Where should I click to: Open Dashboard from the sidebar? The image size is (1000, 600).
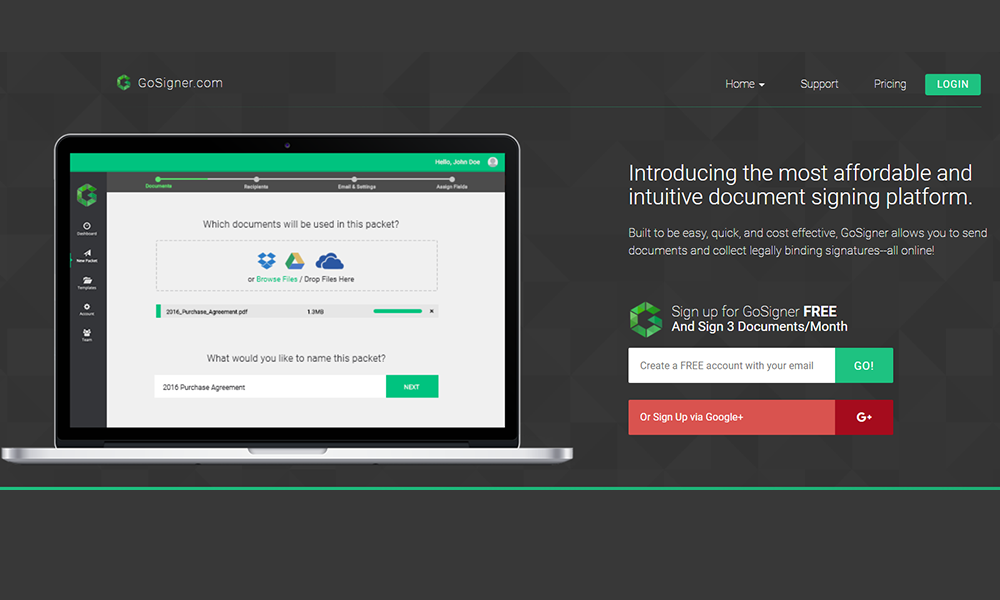click(x=87, y=229)
